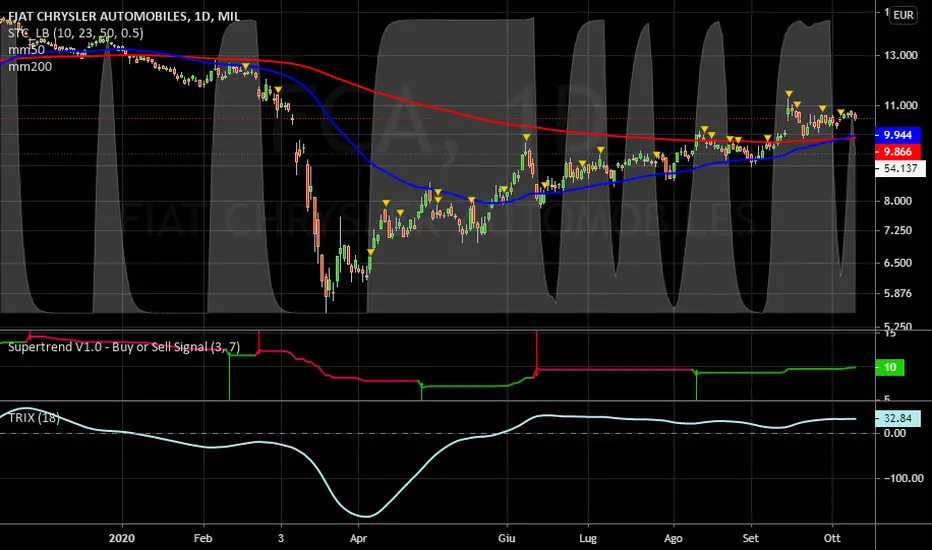Click the 8.000 price axis label

(x=898, y=201)
